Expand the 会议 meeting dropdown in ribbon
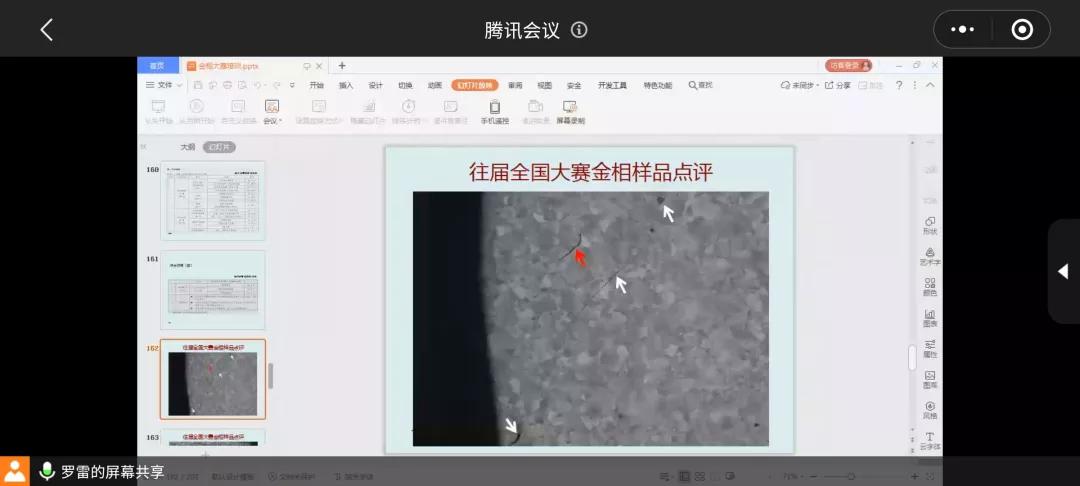Viewport: 1080px width, 486px height. [272, 112]
